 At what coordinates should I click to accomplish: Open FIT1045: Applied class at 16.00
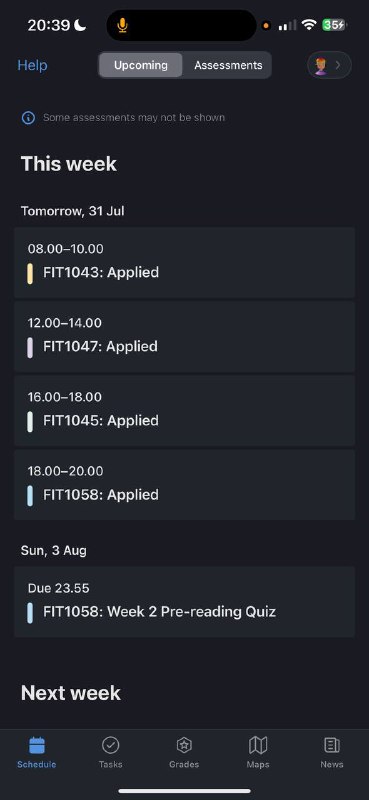[184, 411]
